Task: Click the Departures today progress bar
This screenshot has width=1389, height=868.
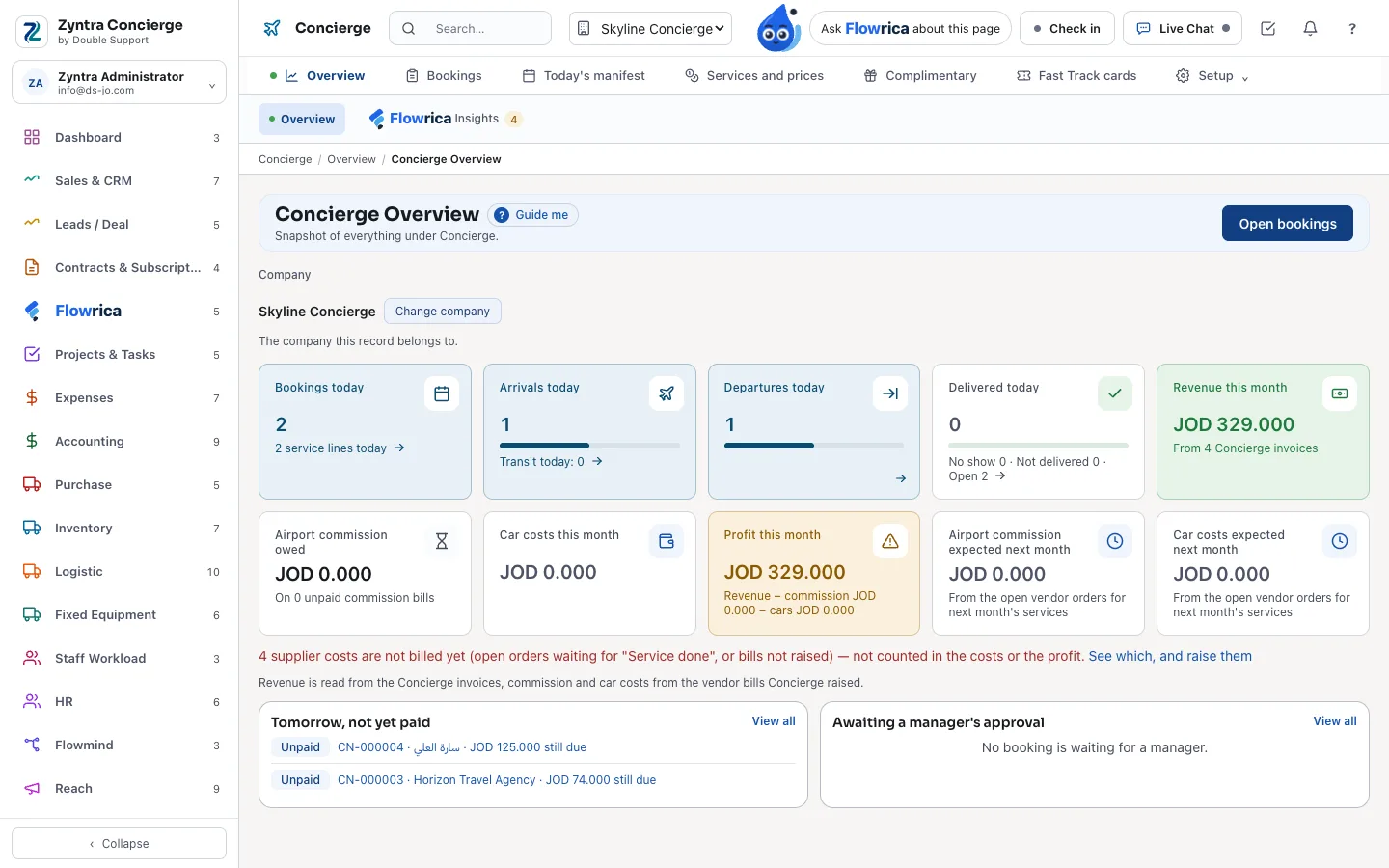Action: [x=814, y=446]
